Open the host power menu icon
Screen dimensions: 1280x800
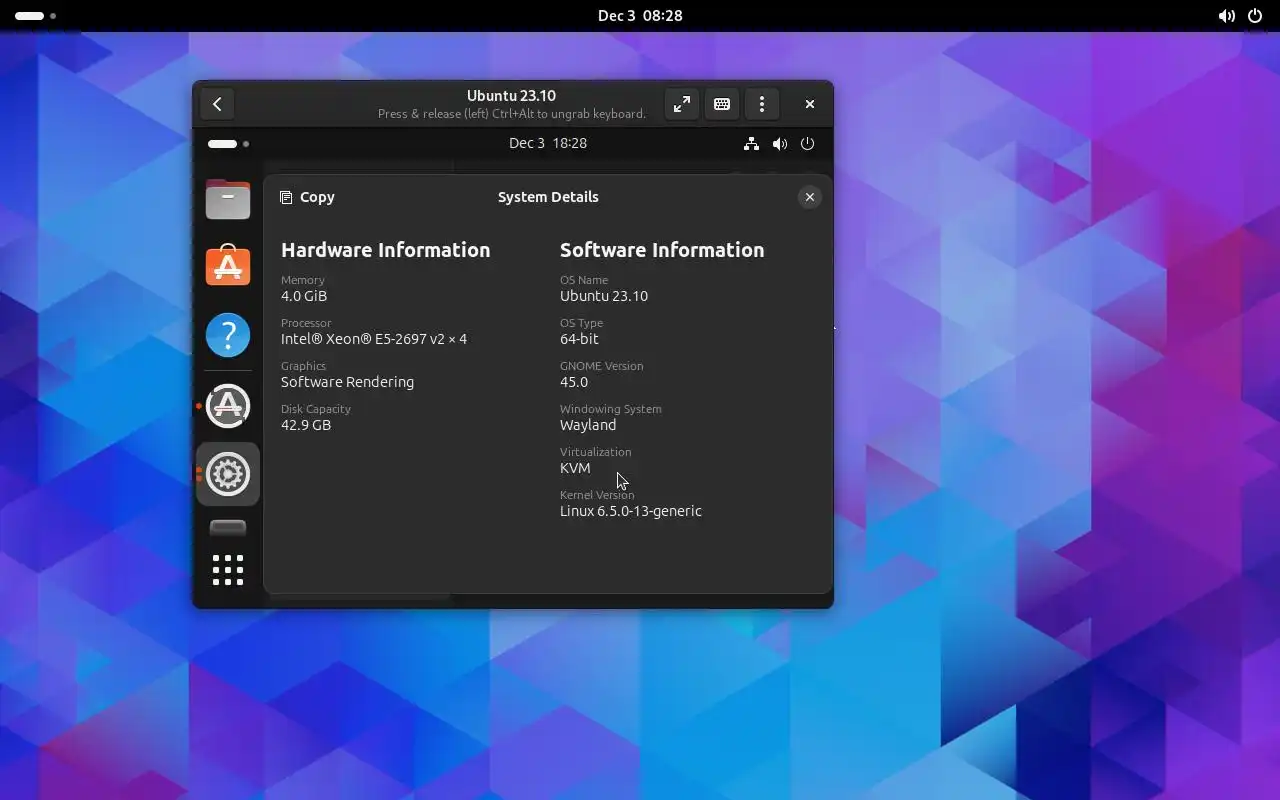pos(1255,16)
